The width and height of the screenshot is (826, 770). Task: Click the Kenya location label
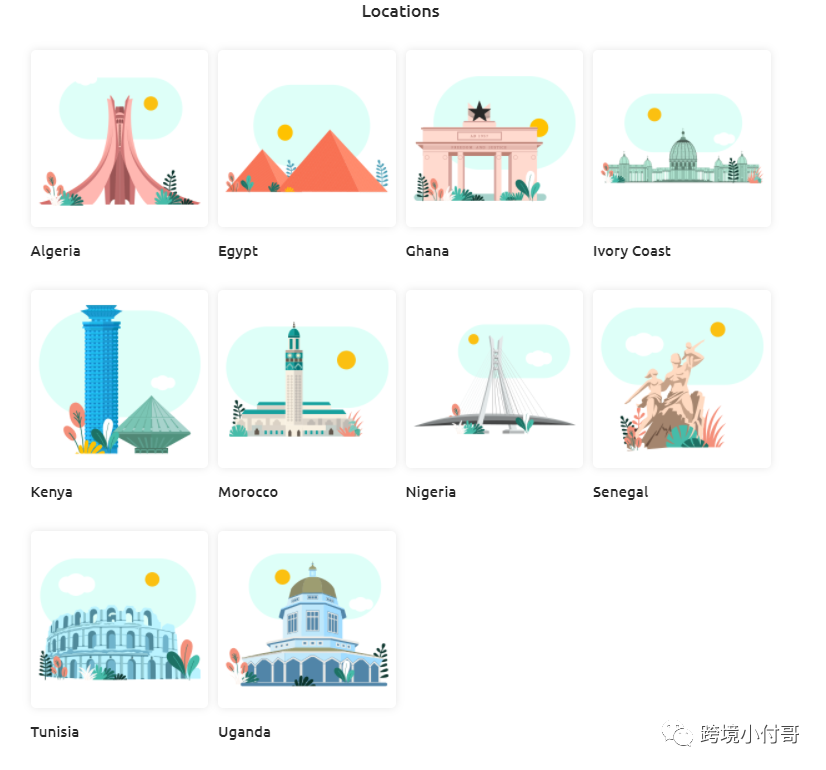(52, 492)
